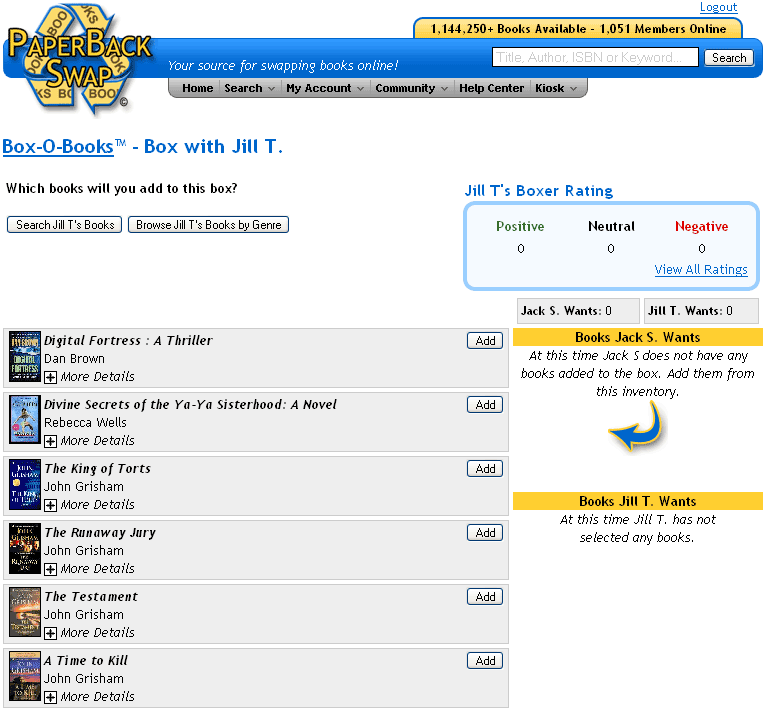Image resolution: width=767 pixels, height=715 pixels.
Task: Click Search Jill T's Books button
Action: pos(65,225)
